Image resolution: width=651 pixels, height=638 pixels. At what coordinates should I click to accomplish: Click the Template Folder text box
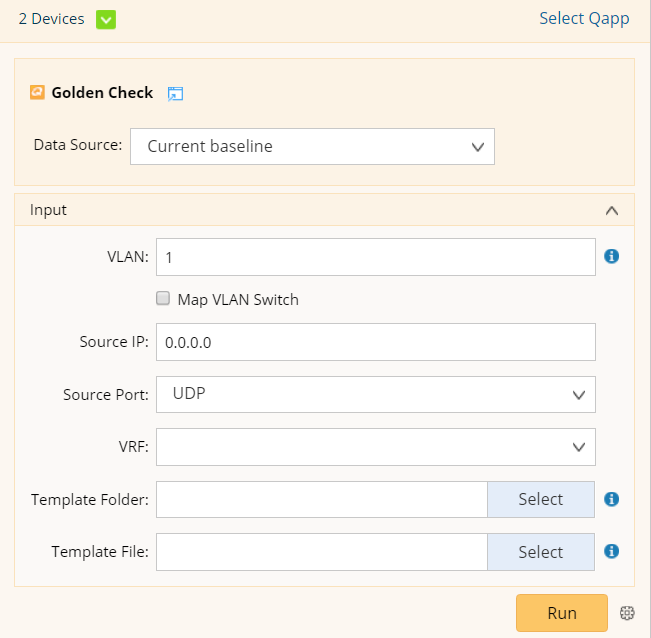pos(321,499)
